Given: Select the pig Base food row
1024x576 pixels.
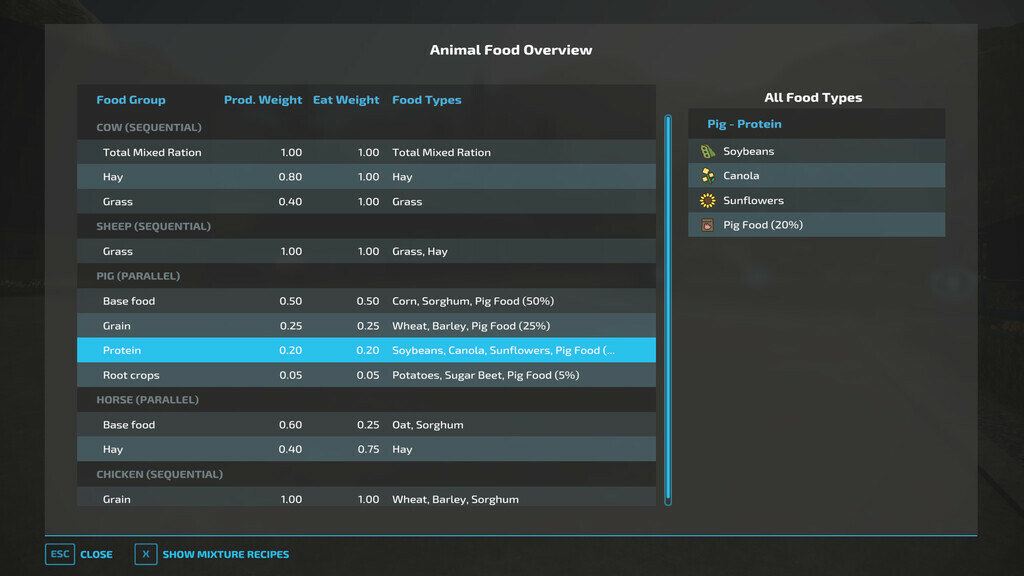Looking at the screenshot, I should (x=366, y=301).
